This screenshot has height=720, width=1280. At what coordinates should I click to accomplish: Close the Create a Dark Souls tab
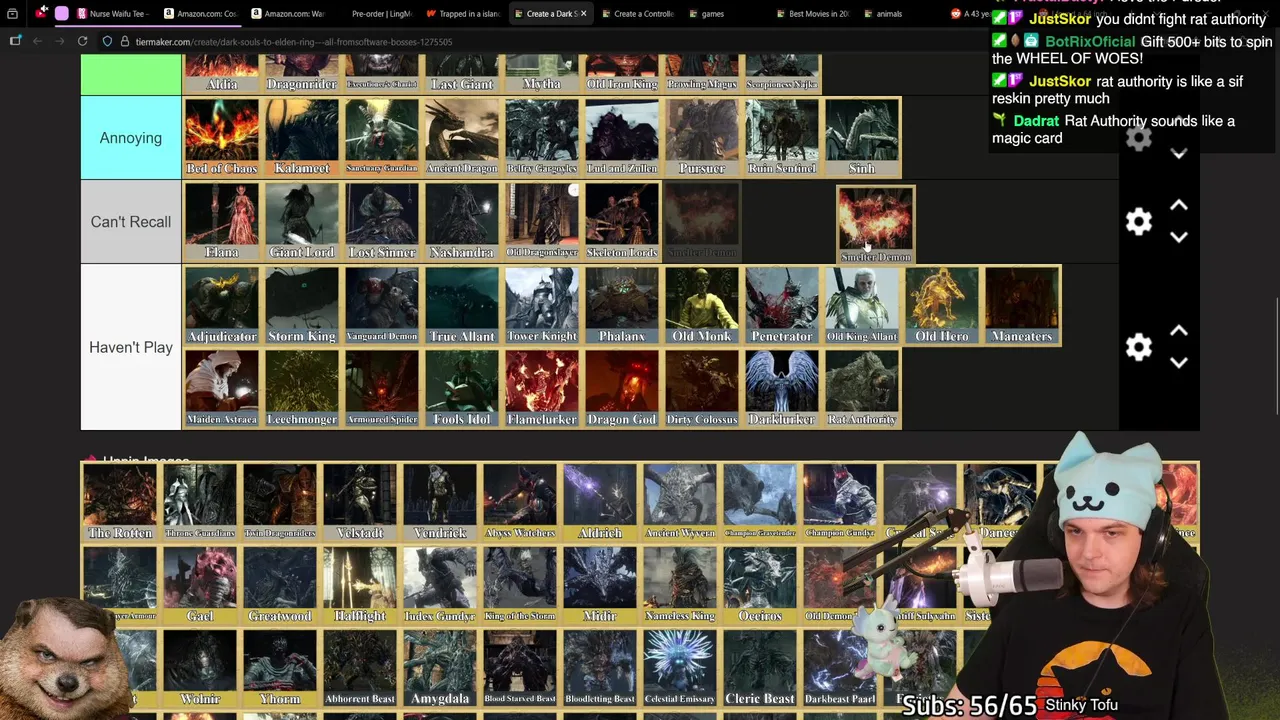(583, 13)
